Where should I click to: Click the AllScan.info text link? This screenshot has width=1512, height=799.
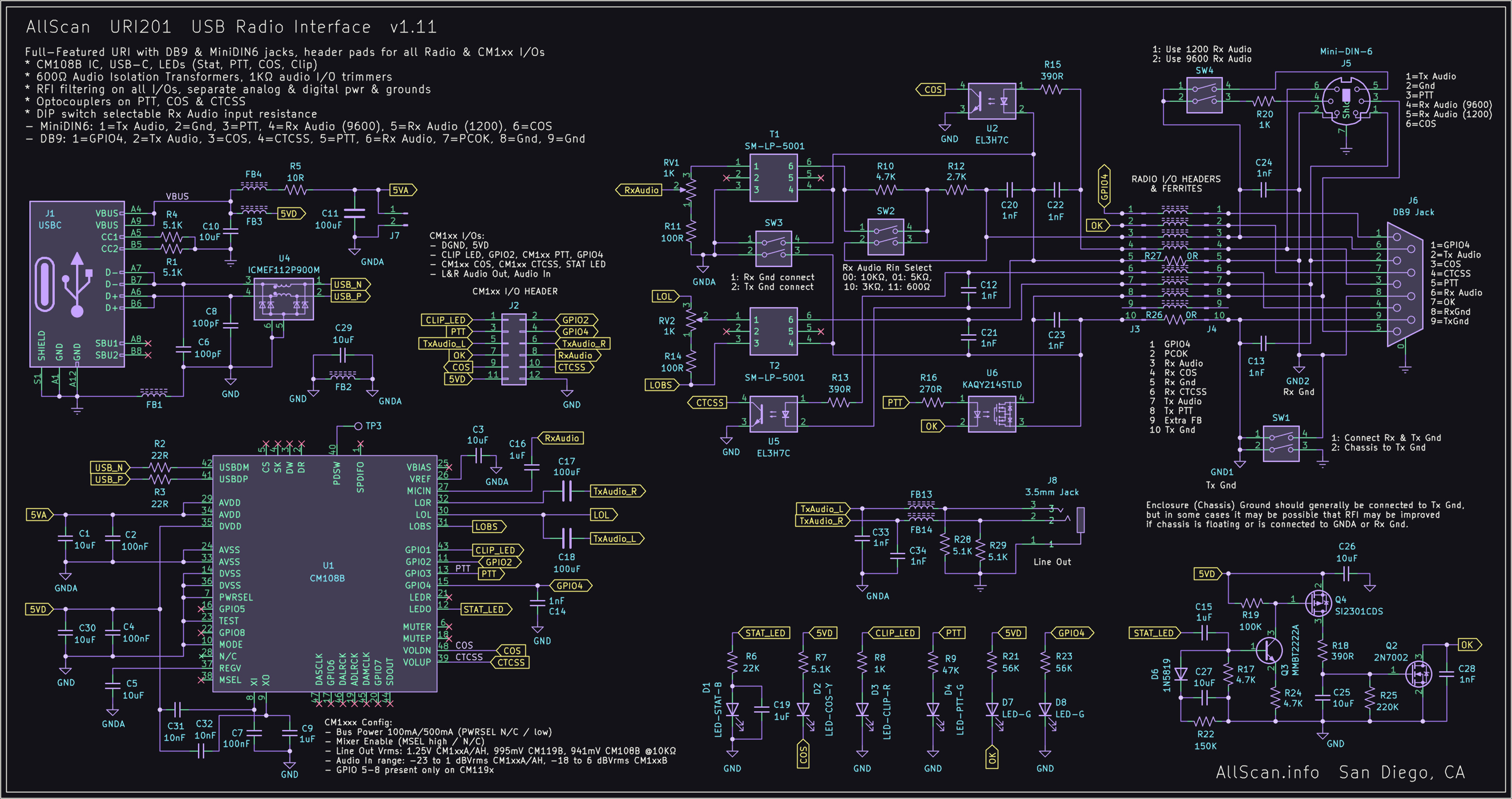point(1267,772)
